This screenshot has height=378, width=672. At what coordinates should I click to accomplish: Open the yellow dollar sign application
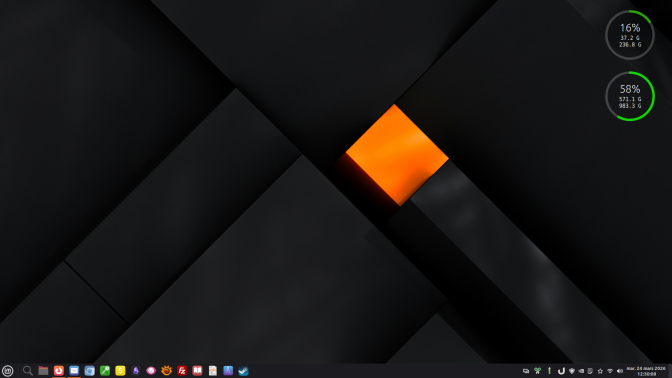click(120, 371)
